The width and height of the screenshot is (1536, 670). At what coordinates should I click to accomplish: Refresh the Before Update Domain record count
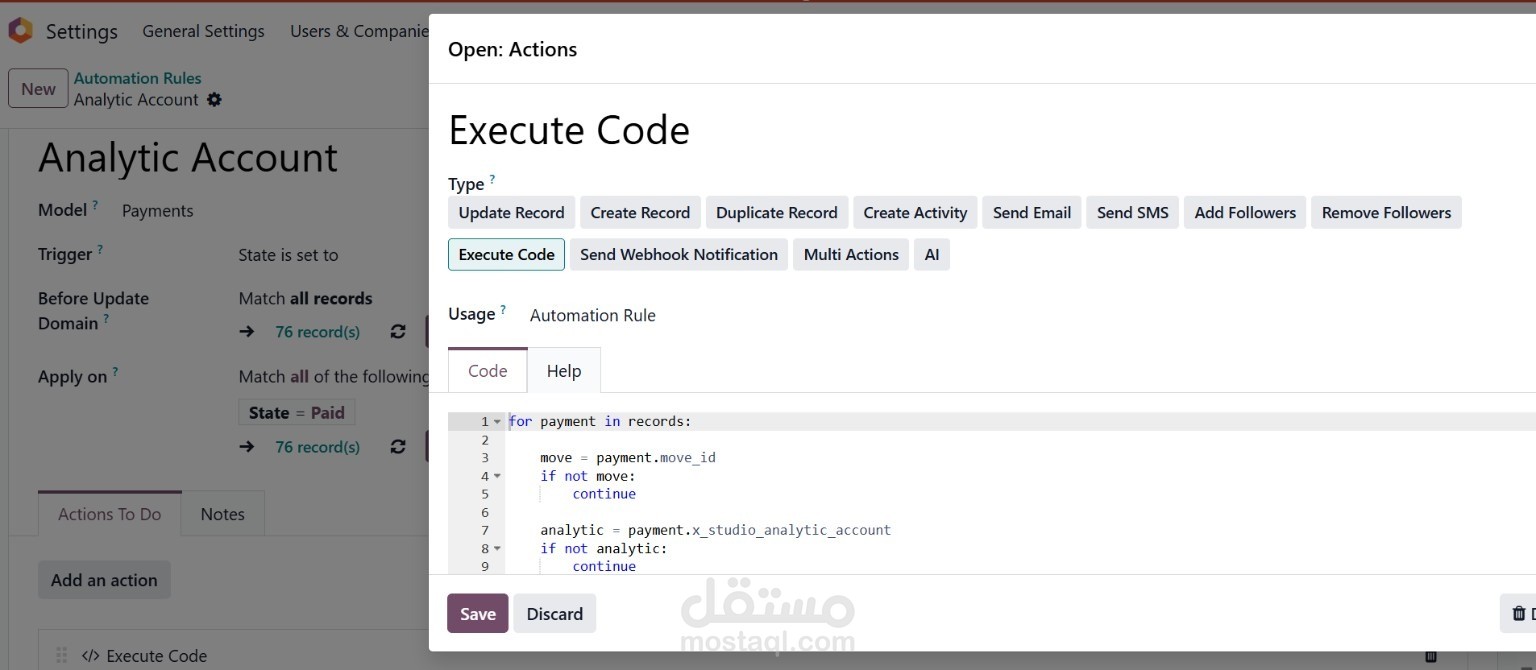point(398,332)
